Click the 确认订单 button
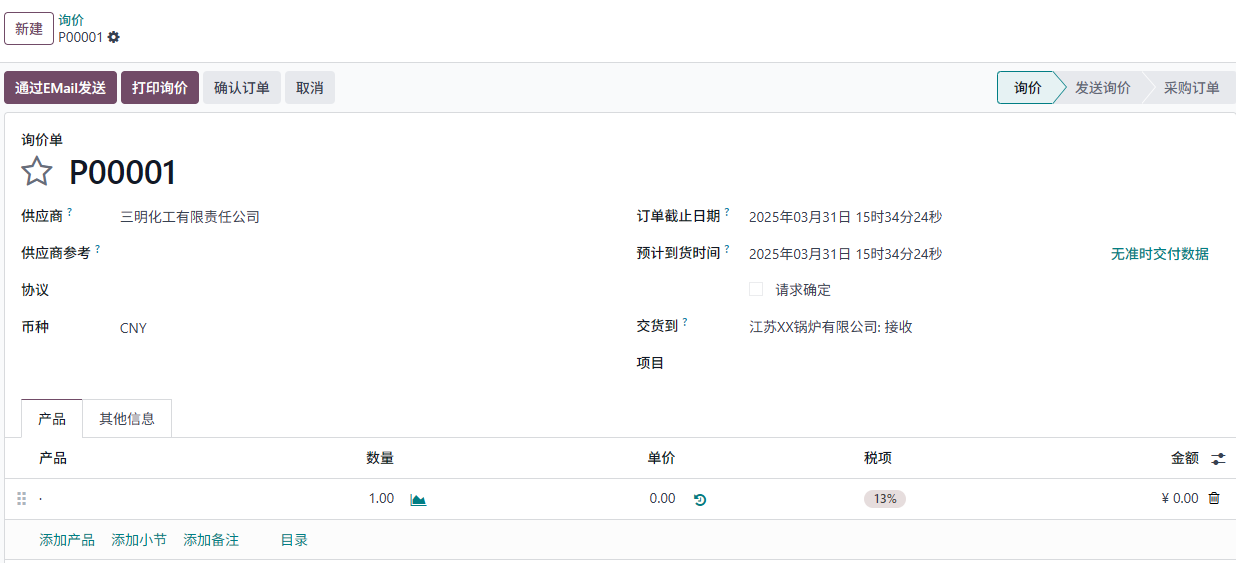Screen dimensions: 1236x563 click(242, 88)
